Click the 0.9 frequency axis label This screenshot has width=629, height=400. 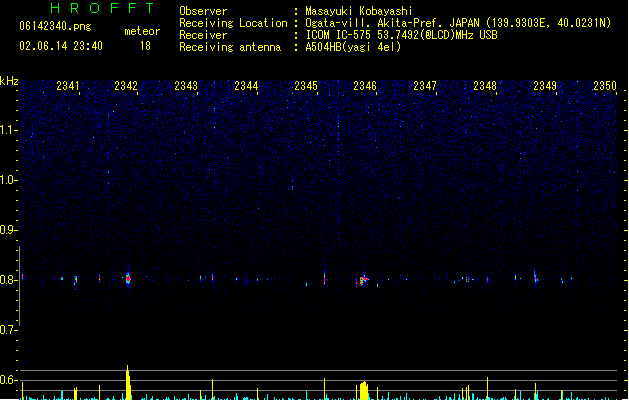pos(8,230)
